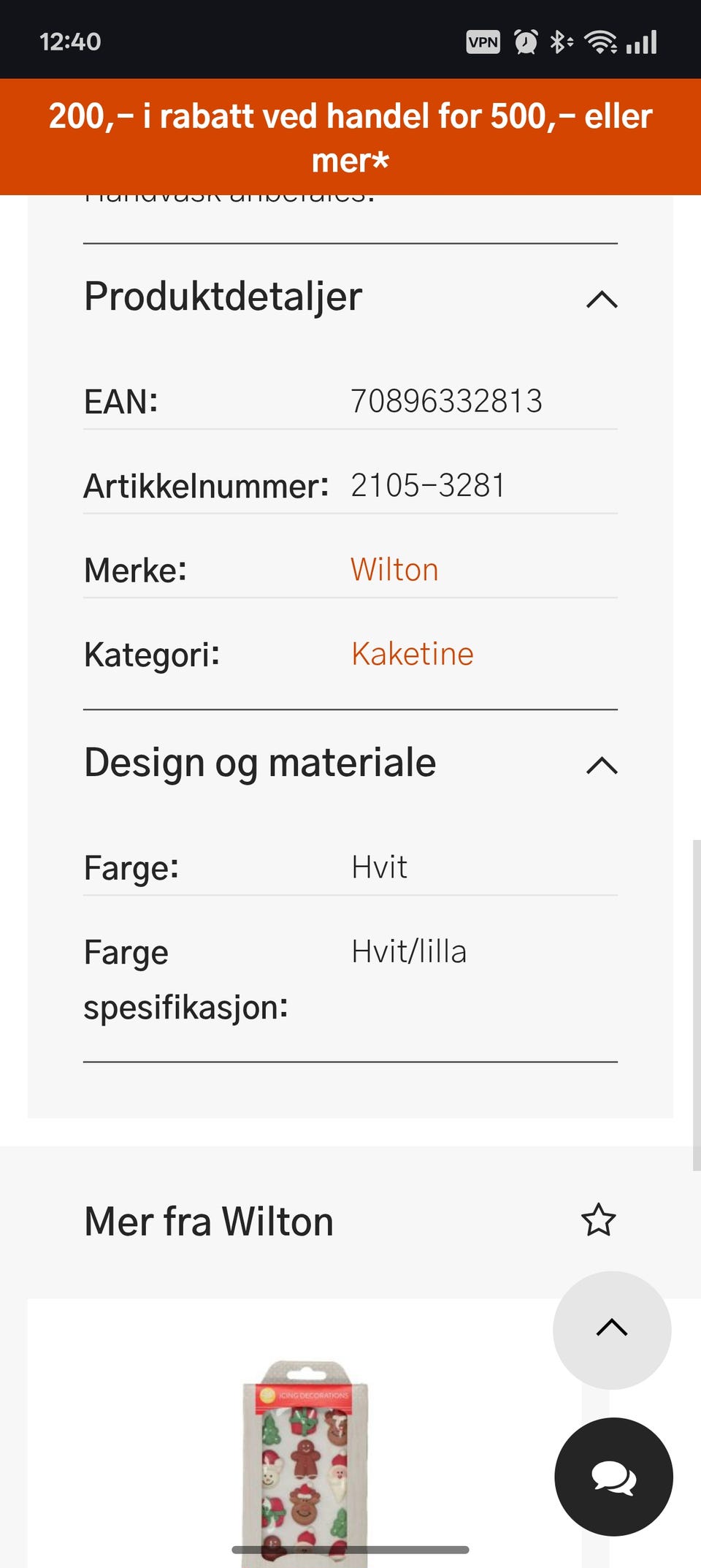Tap the Bluetooth status icon
The height and width of the screenshot is (1568, 701).
point(561,42)
